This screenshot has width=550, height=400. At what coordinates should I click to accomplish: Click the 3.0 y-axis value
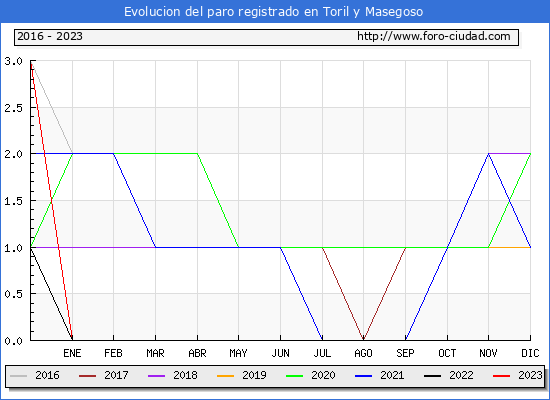click(13, 61)
